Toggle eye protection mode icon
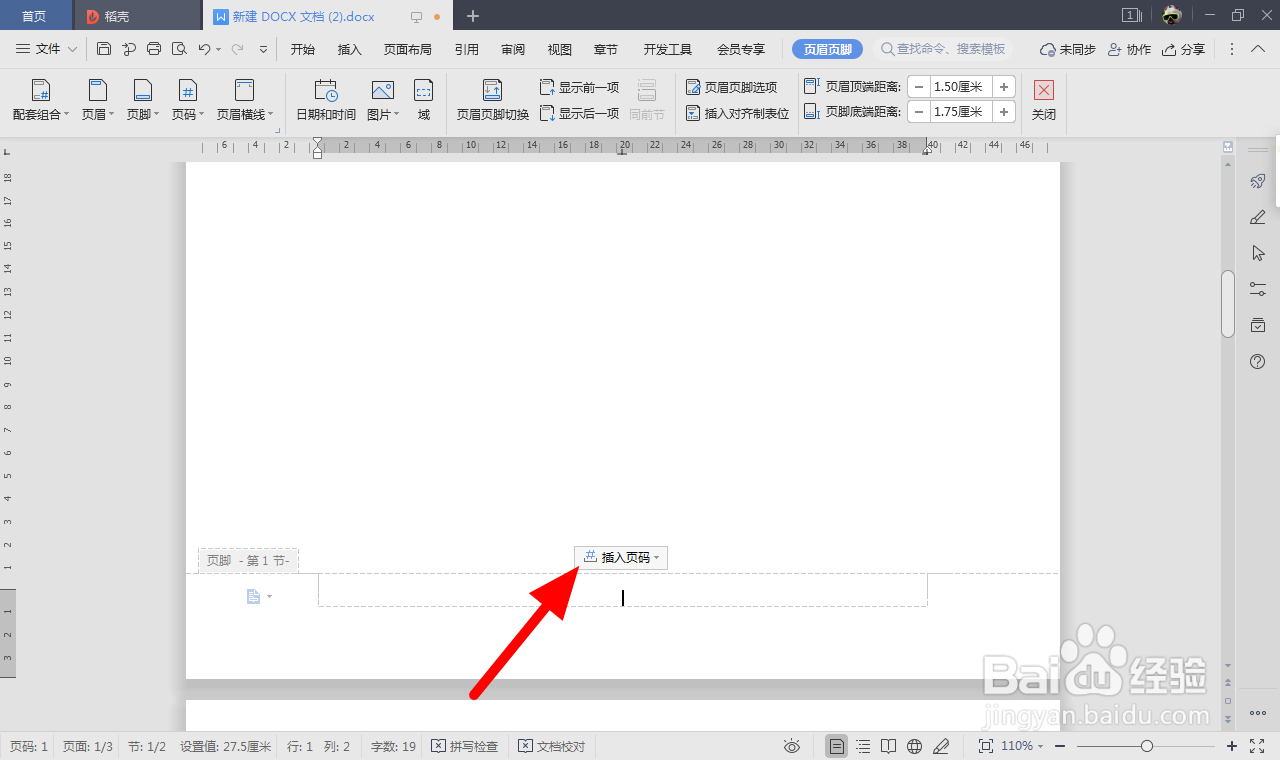The image size is (1280, 760). [x=792, y=746]
